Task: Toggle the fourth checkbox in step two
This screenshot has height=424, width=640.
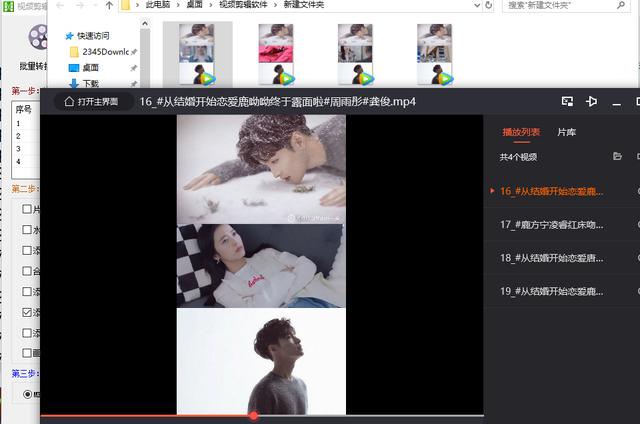Action: 27,271
